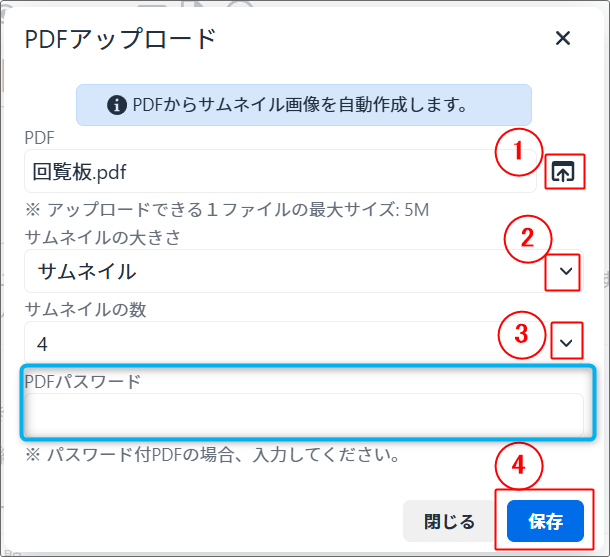The image size is (610, 557).
Task: Expand the サムネイルの大きさ dropdown arrow
Action: pyautogui.click(x=566, y=271)
